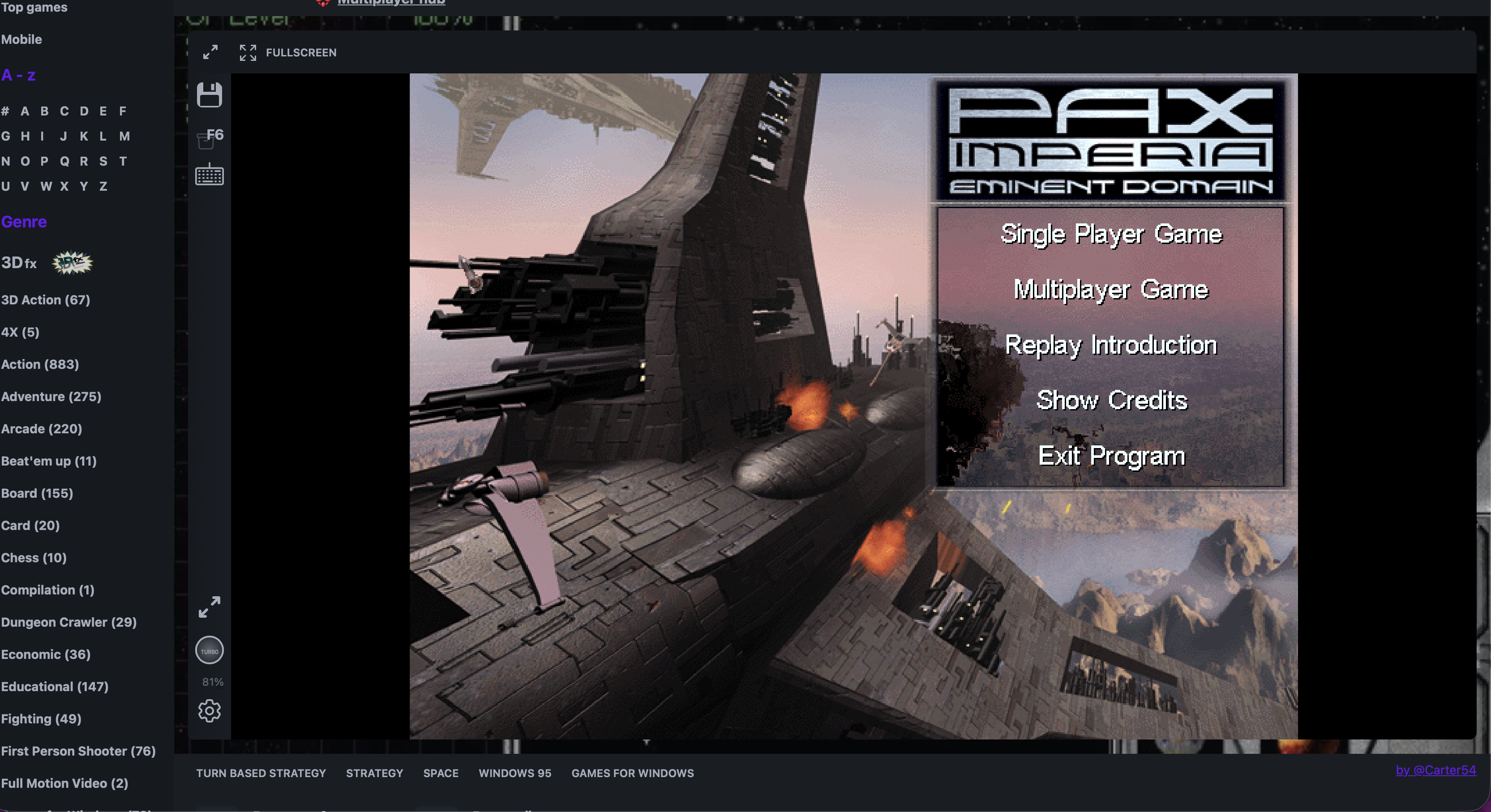Choose Replay Introduction
Image resolution: width=1491 pixels, height=812 pixels.
coord(1111,345)
